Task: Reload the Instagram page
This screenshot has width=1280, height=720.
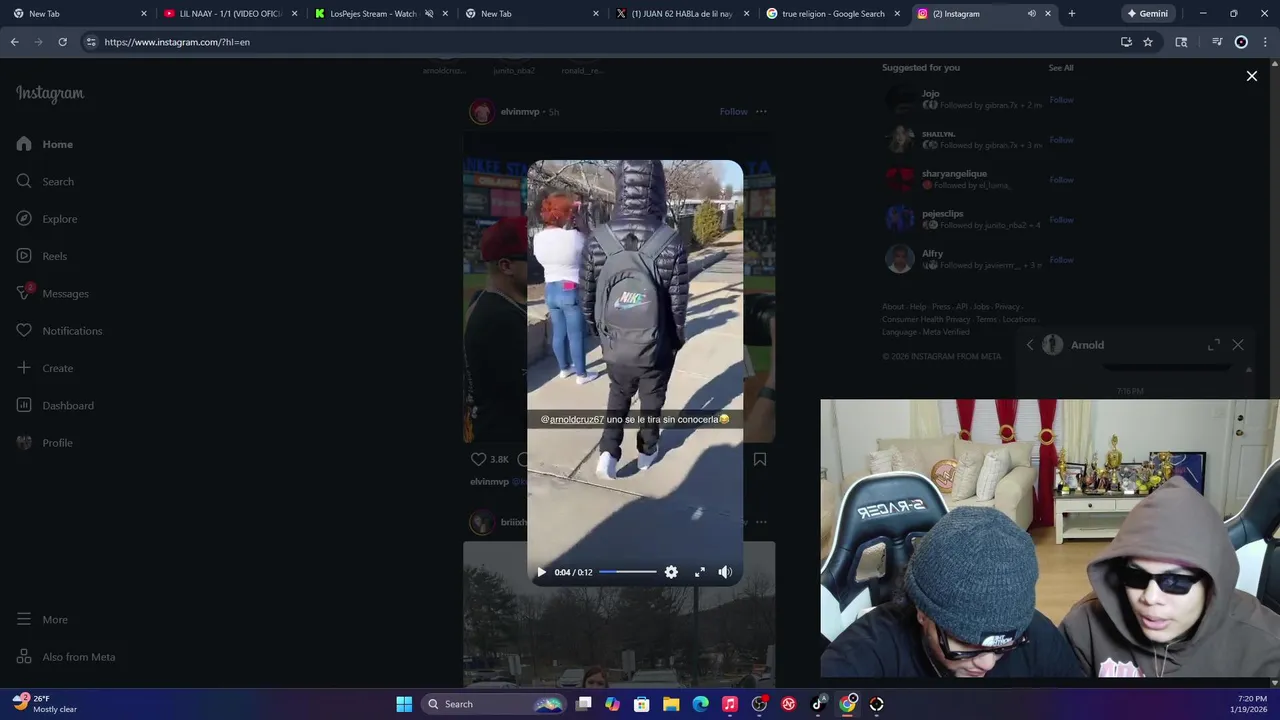Action: 62,42
